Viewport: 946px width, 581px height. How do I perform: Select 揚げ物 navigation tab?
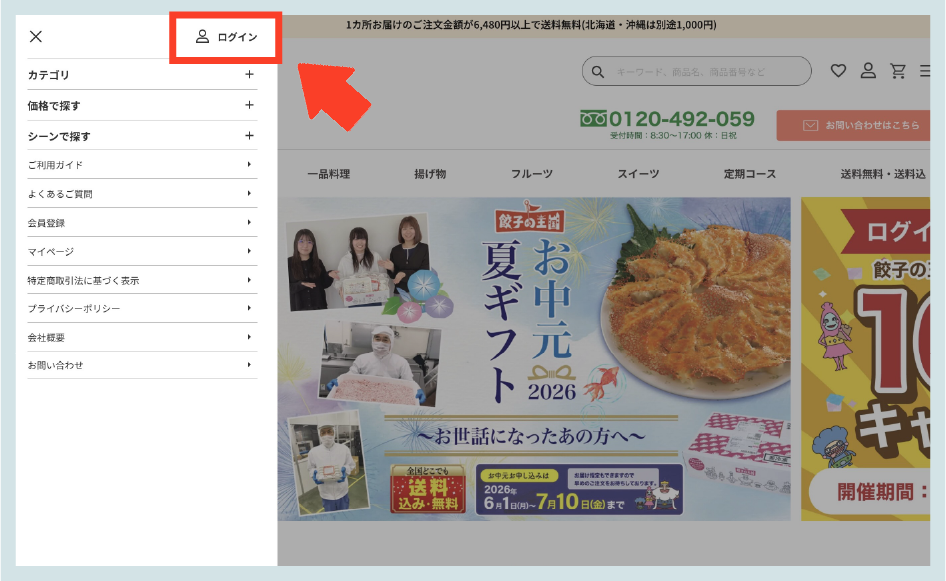click(x=430, y=174)
